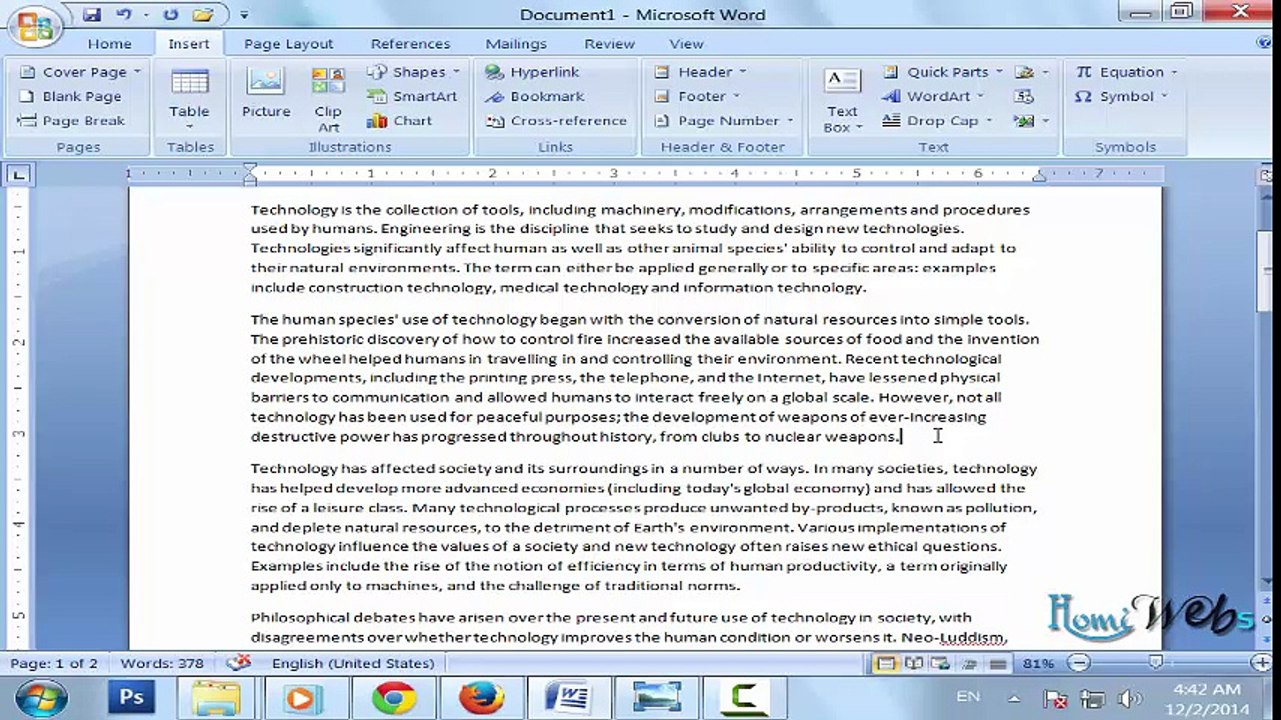Screen dimensions: 1281x720
Task: Open the Page Layout tab
Action: [288, 44]
